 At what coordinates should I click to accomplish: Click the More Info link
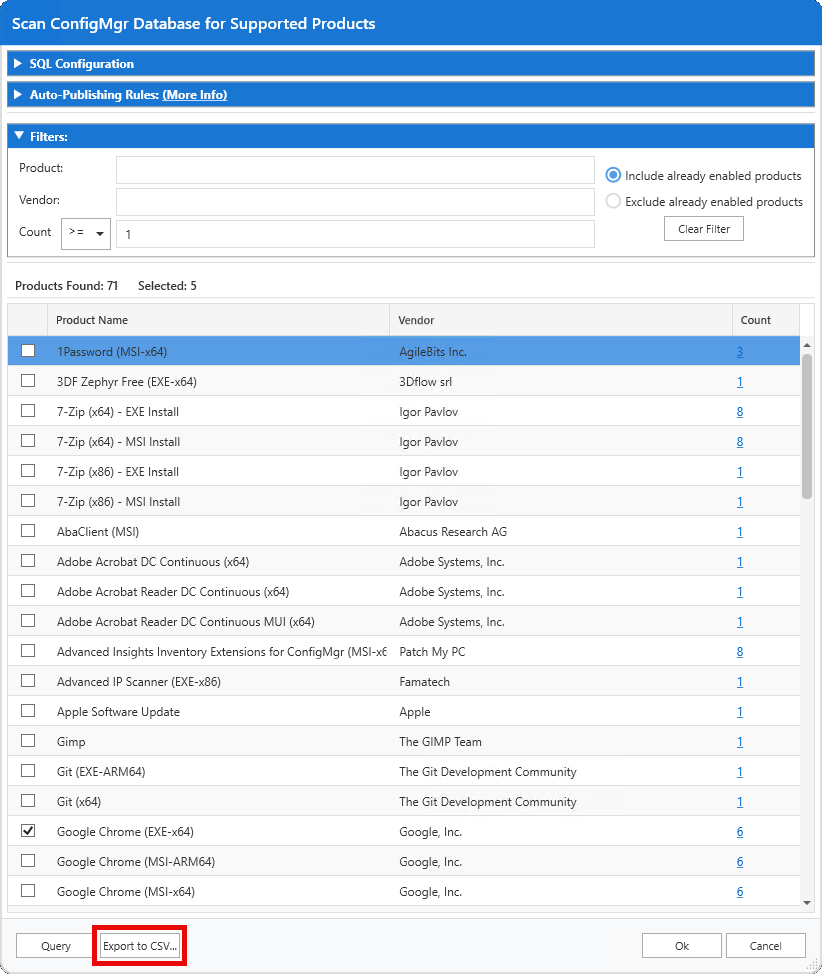point(194,92)
